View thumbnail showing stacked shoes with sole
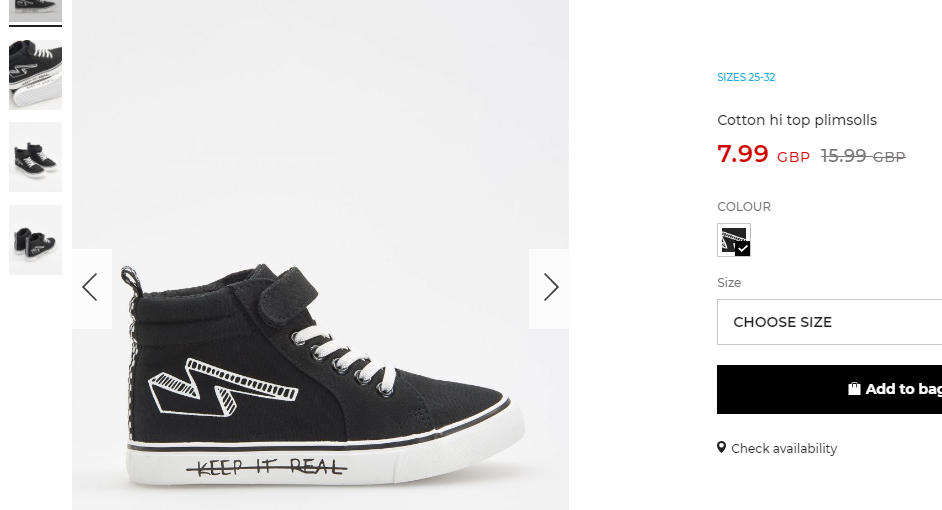Image resolution: width=942 pixels, height=510 pixels. click(35, 75)
